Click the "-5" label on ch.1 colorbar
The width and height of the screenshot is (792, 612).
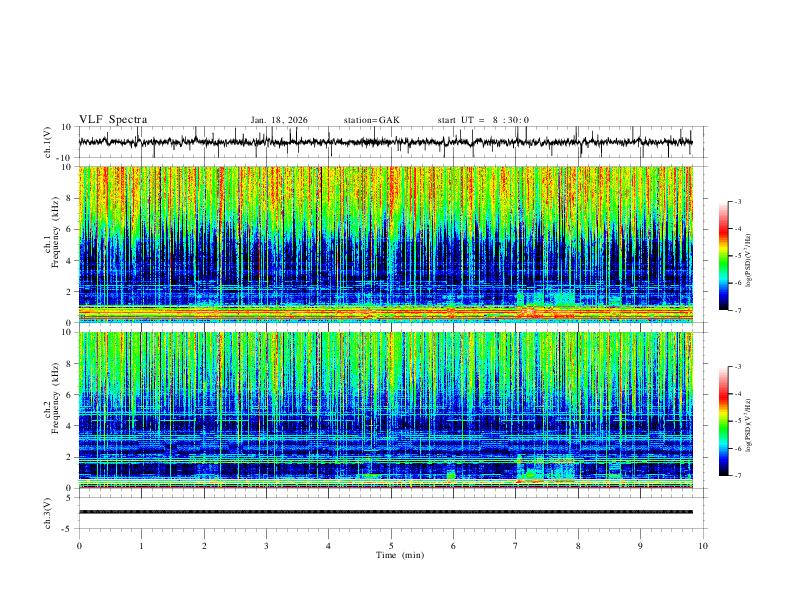coord(738,256)
